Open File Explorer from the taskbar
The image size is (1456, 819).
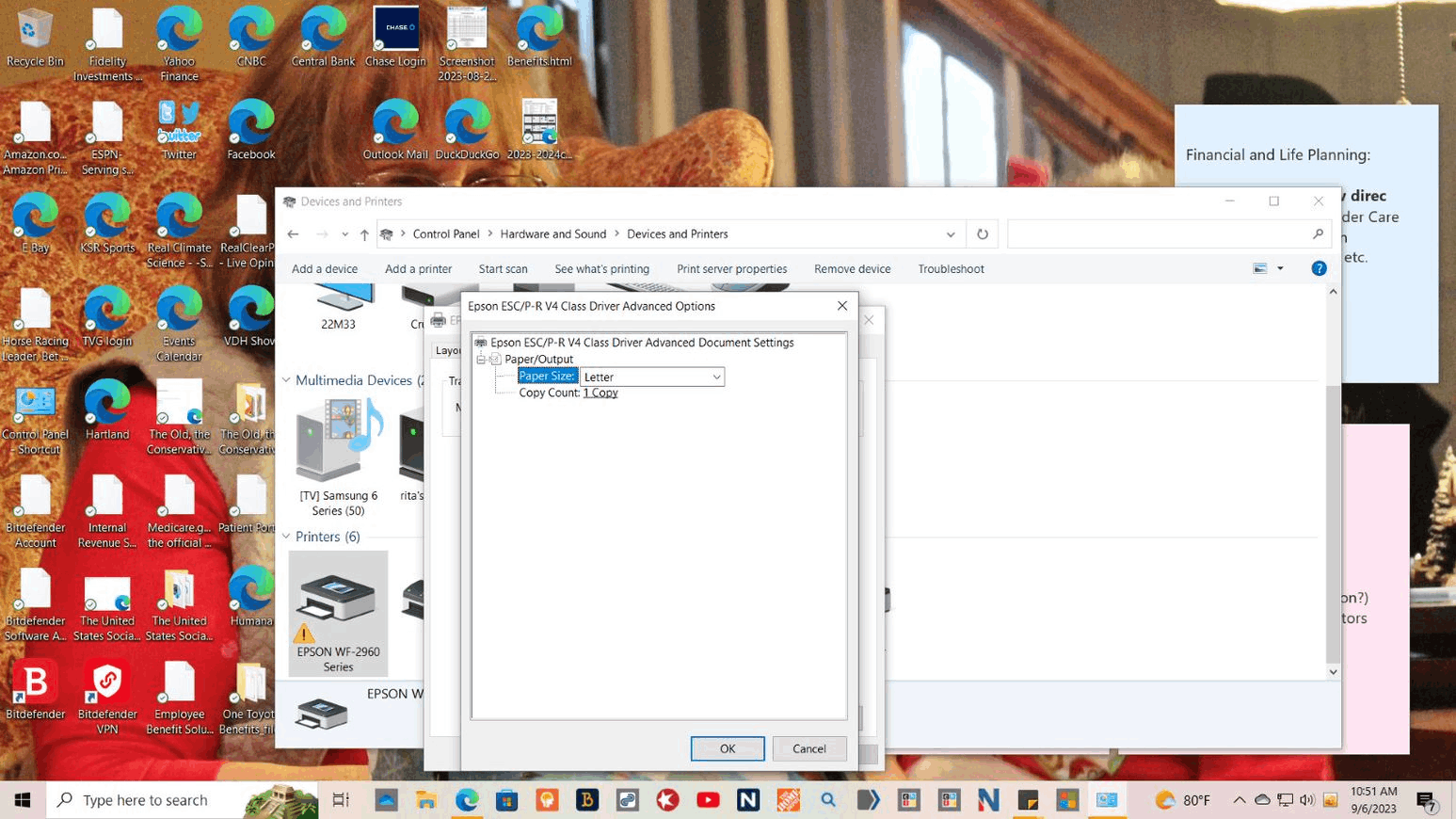coord(426,800)
